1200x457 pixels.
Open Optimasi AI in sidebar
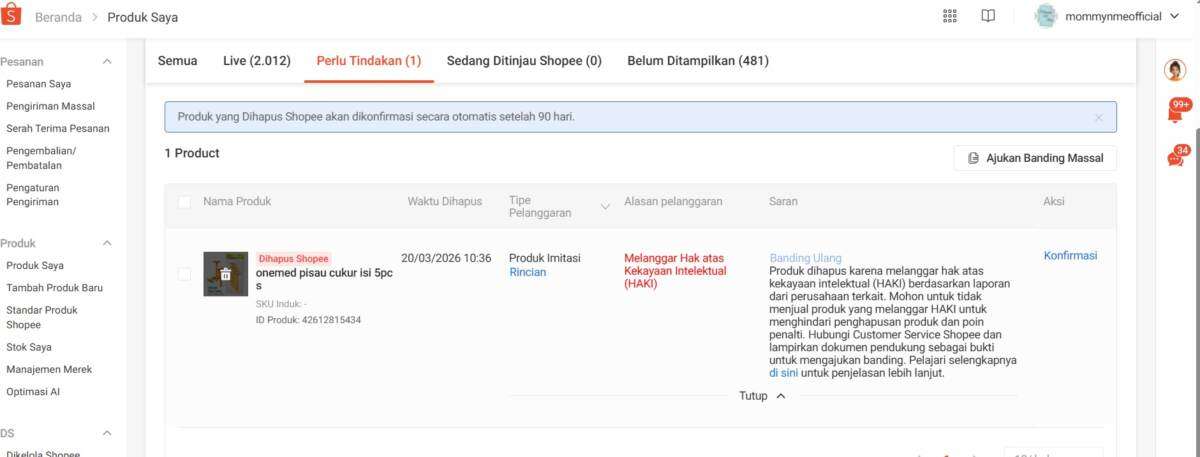pyautogui.click(x=33, y=392)
